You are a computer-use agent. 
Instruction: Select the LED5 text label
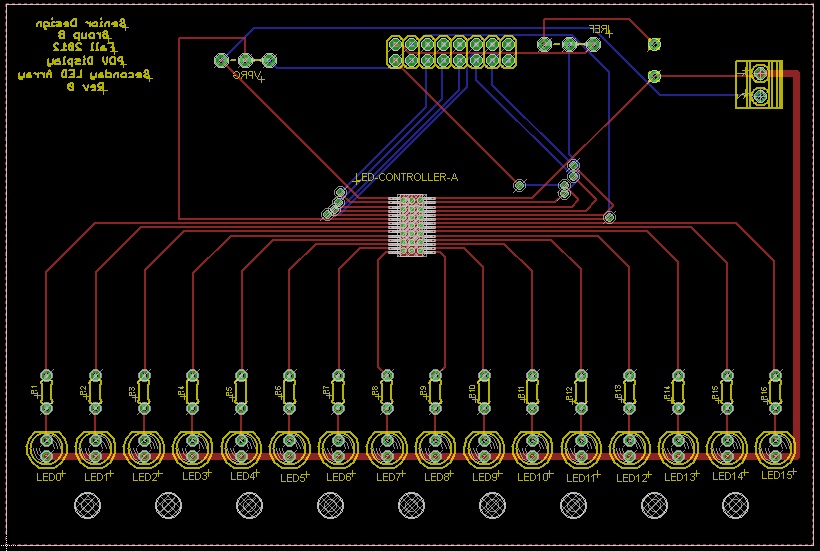tap(293, 477)
